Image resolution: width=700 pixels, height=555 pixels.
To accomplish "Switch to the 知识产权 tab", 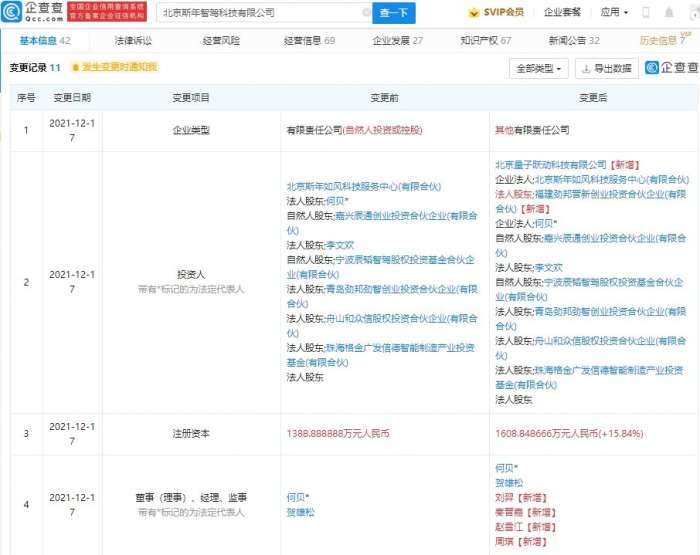I will [486, 41].
